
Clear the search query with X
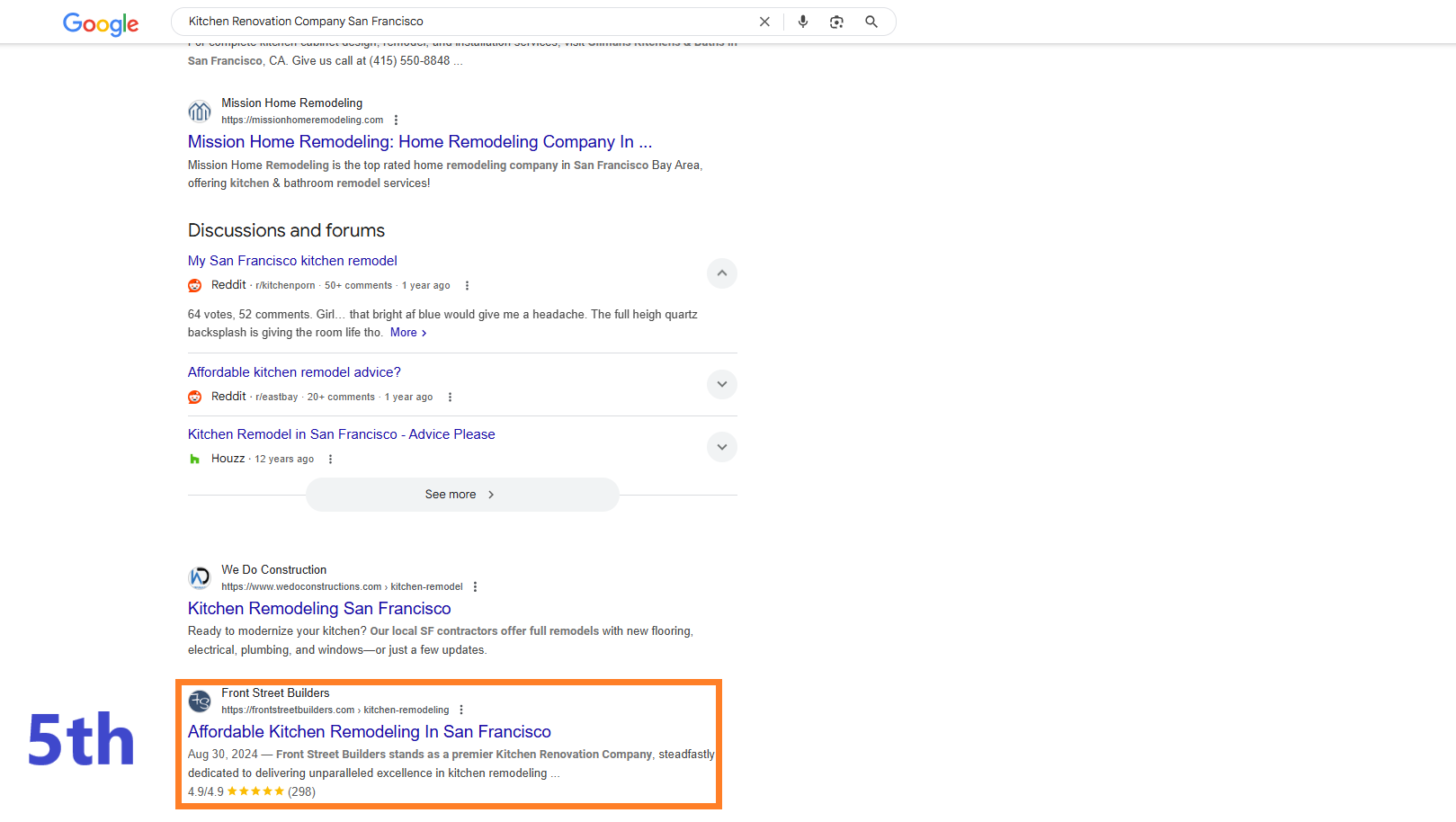(x=764, y=22)
